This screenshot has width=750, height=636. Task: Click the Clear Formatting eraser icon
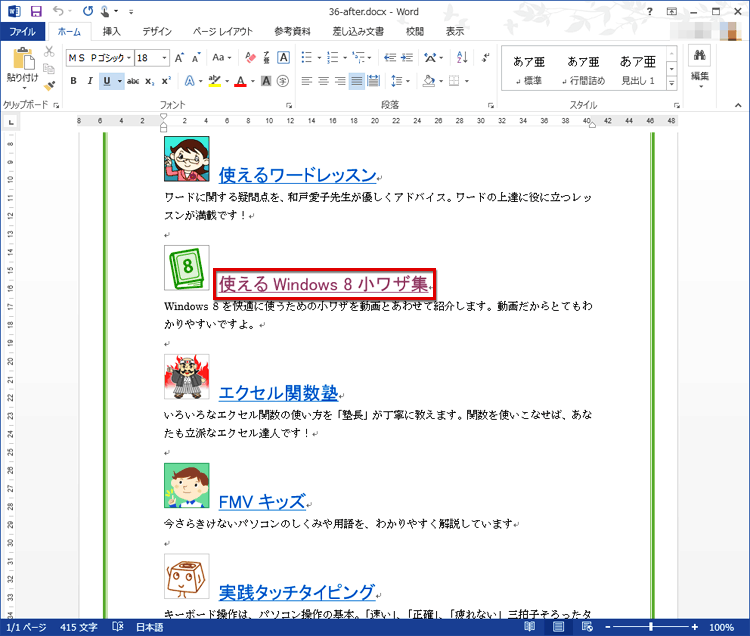(250, 58)
